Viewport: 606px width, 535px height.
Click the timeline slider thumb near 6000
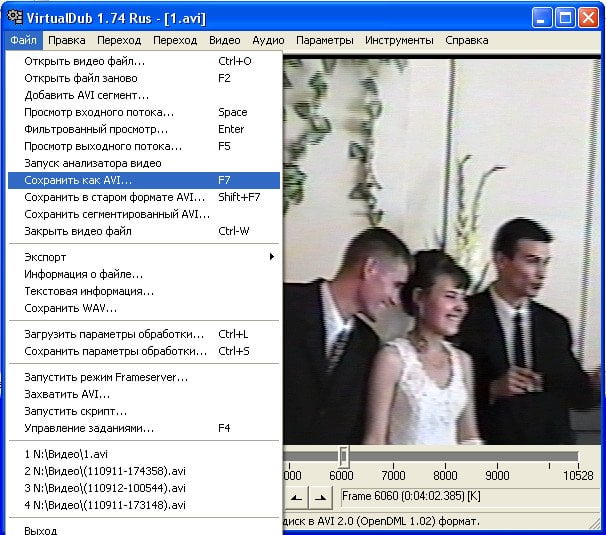coord(343,456)
